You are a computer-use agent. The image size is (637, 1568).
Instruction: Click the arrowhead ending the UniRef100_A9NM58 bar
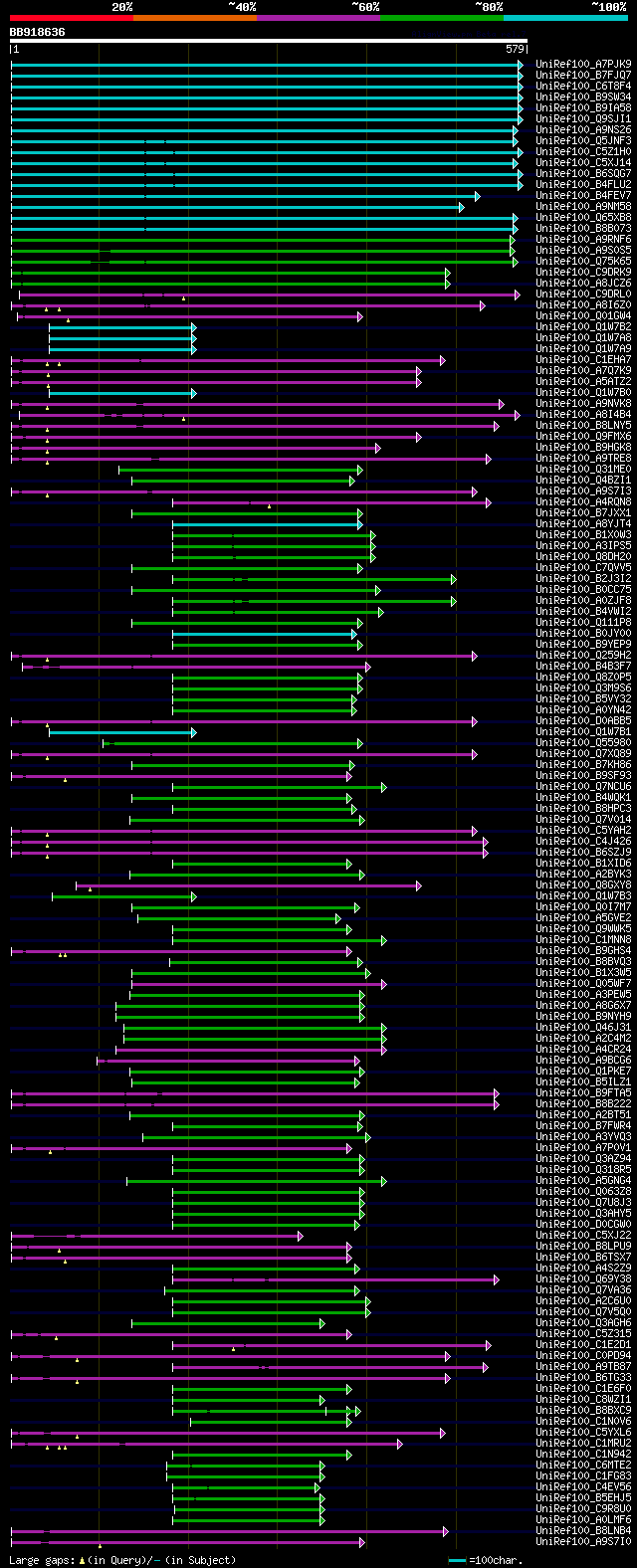pos(461,206)
